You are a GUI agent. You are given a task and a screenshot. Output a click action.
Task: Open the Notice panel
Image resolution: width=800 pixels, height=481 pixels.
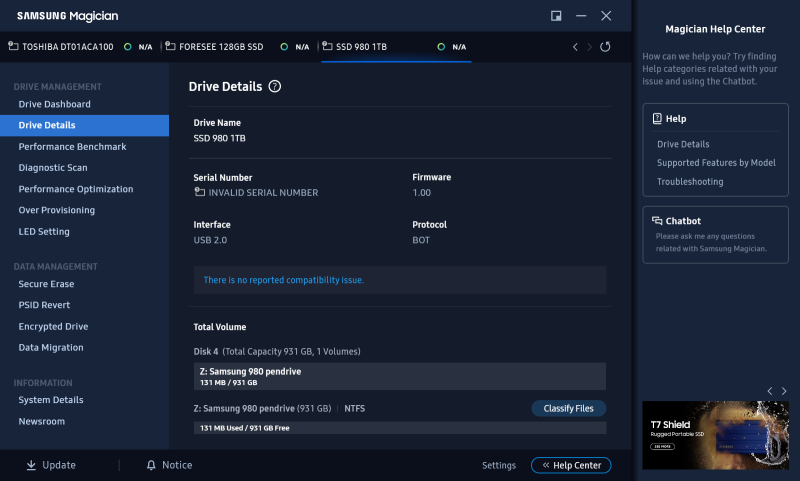pyautogui.click(x=169, y=465)
